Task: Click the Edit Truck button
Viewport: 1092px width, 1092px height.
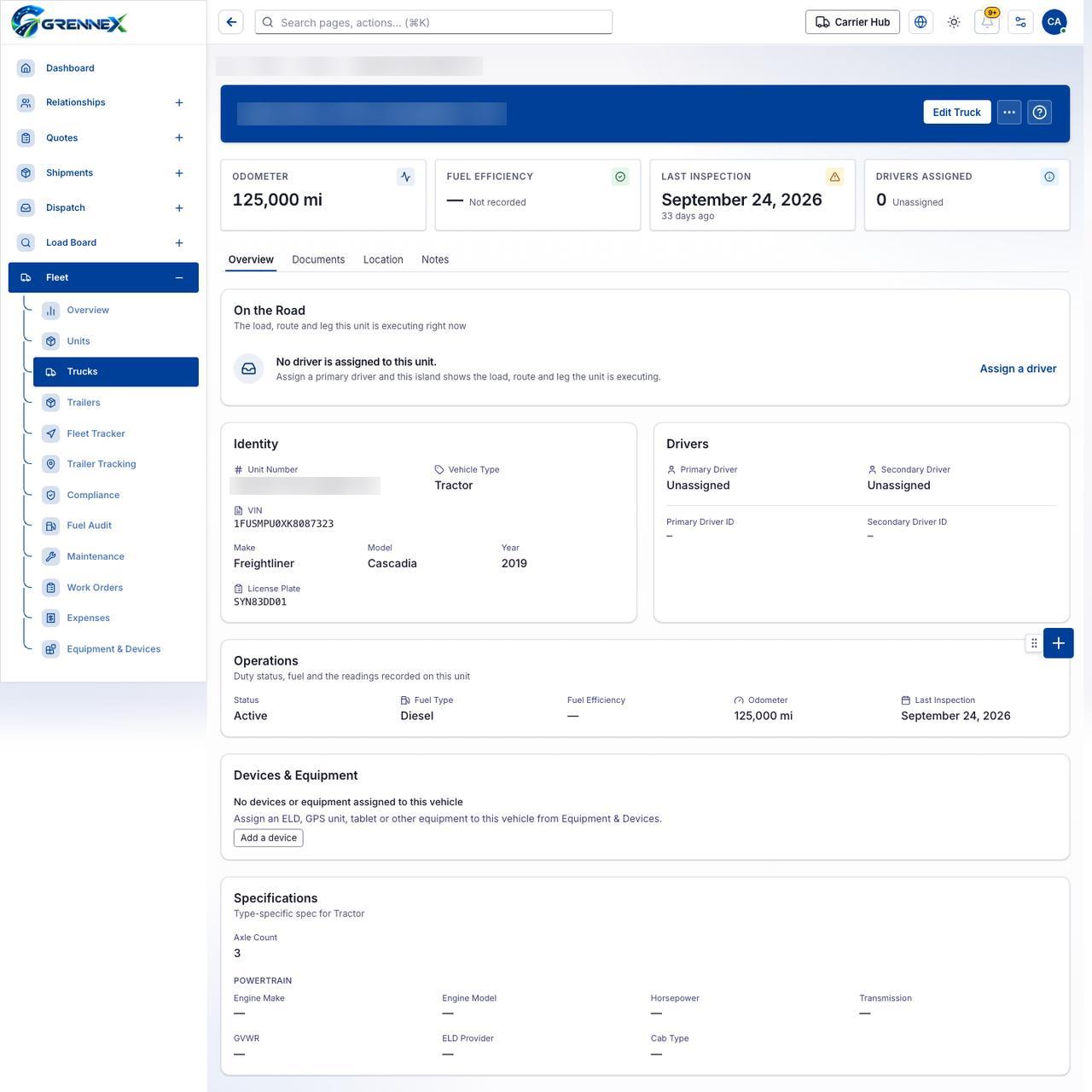Action: click(957, 113)
